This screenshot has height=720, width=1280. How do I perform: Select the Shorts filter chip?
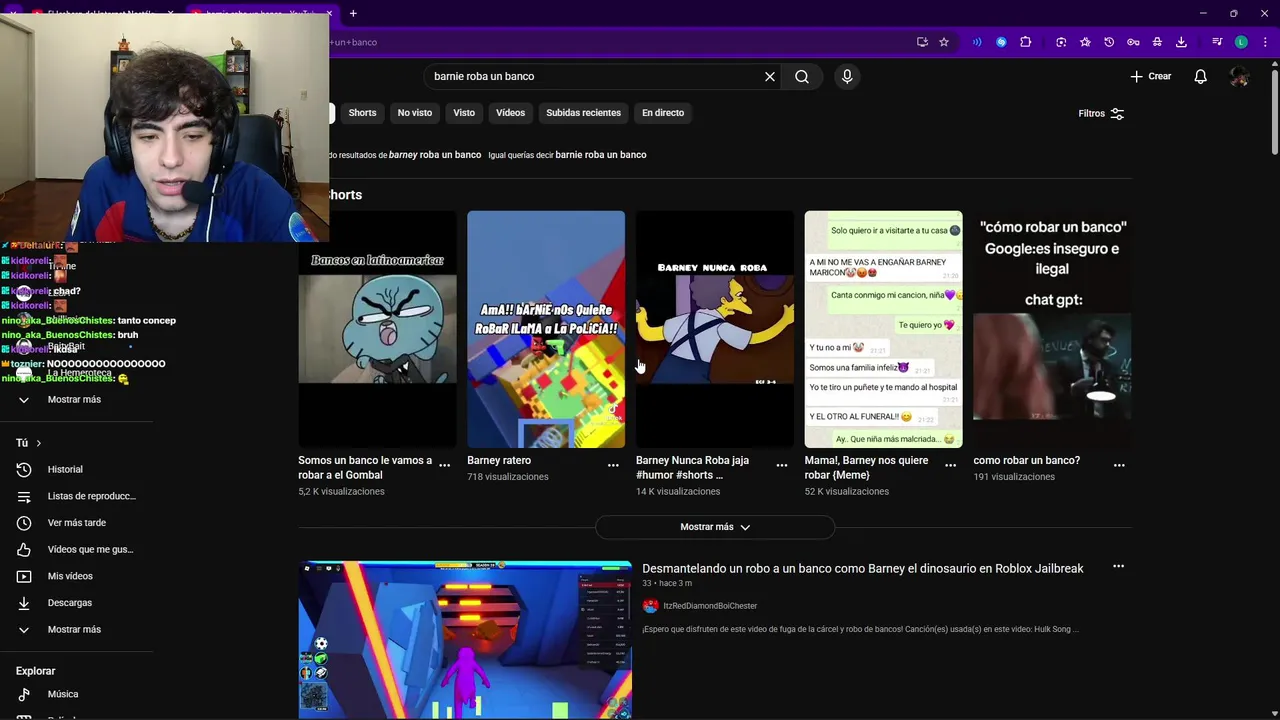[362, 113]
